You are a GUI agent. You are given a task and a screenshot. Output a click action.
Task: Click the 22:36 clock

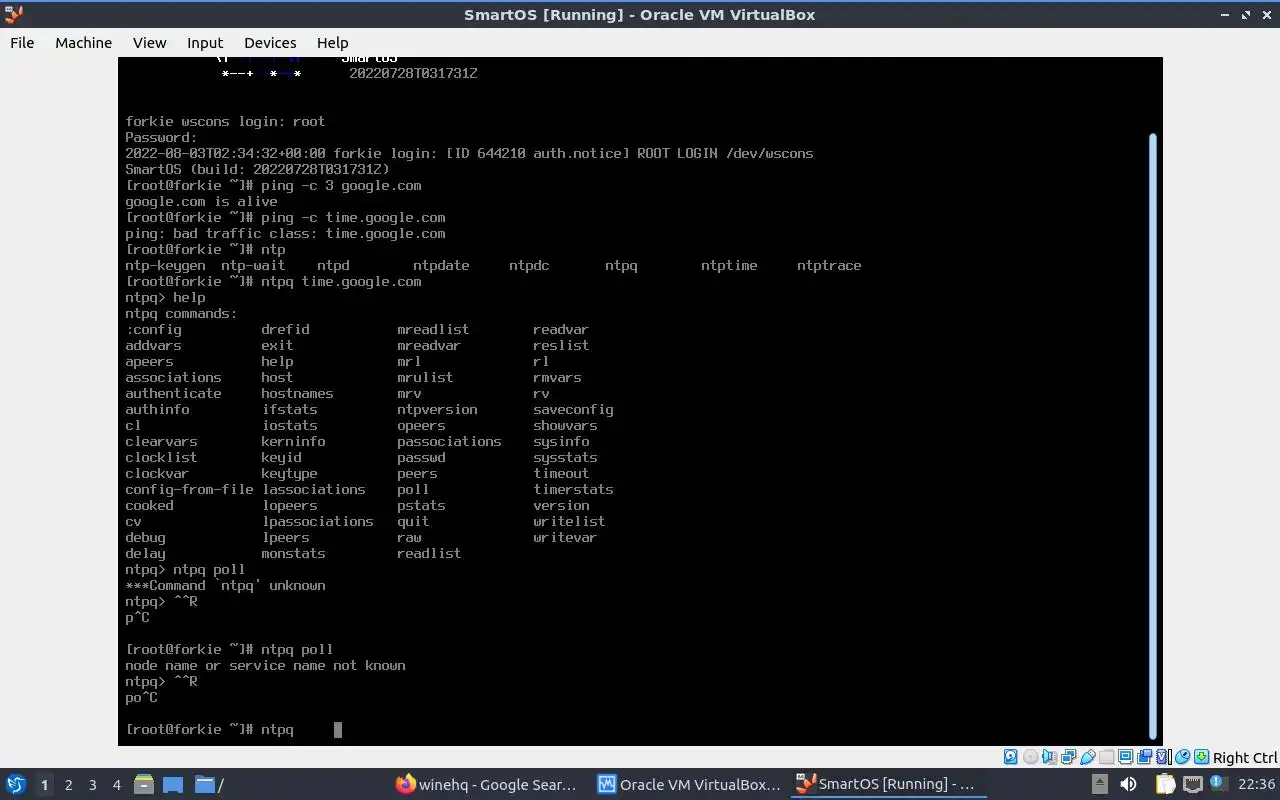pyautogui.click(x=1256, y=784)
